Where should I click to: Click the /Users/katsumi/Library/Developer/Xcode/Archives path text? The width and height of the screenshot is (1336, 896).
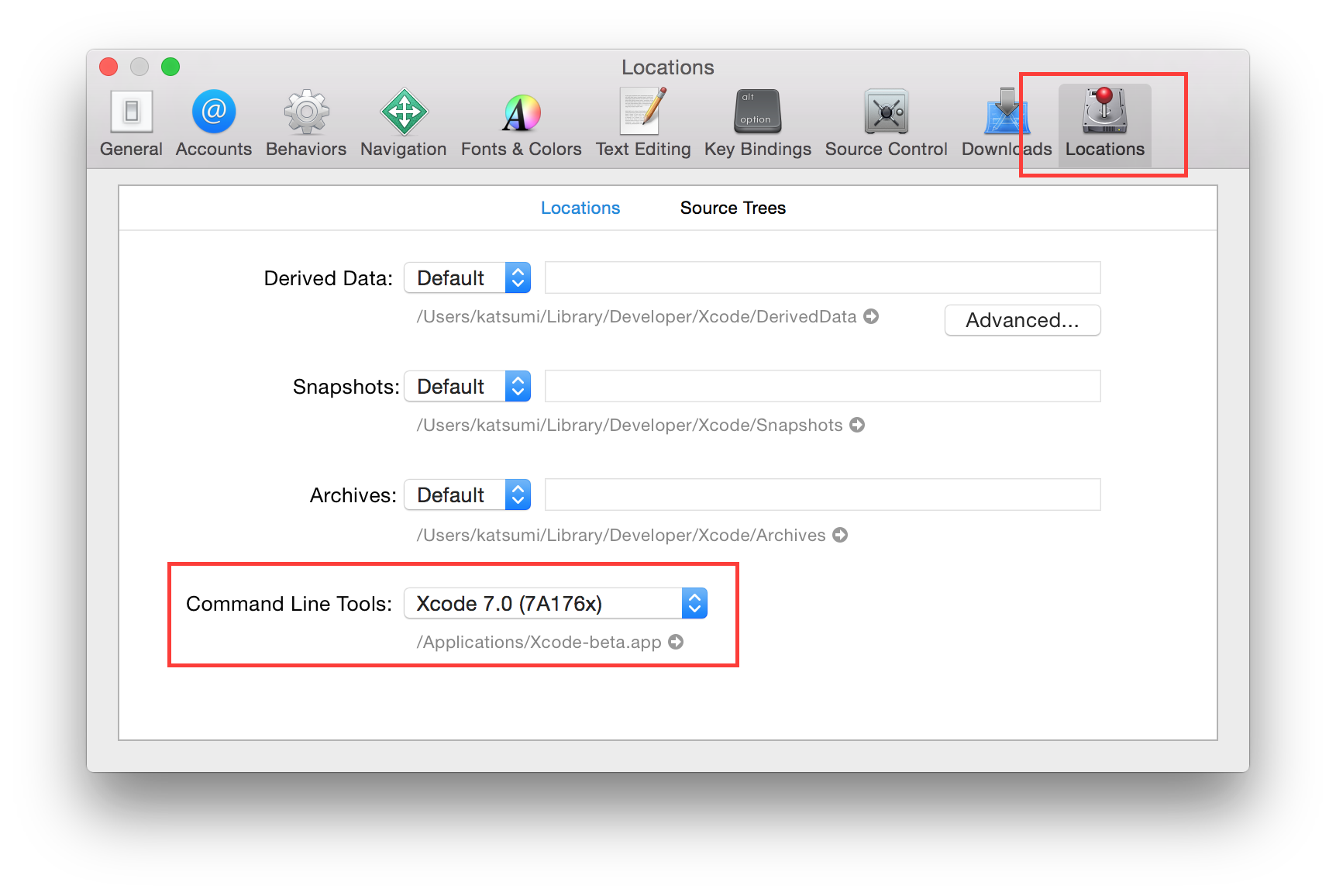[x=621, y=536]
